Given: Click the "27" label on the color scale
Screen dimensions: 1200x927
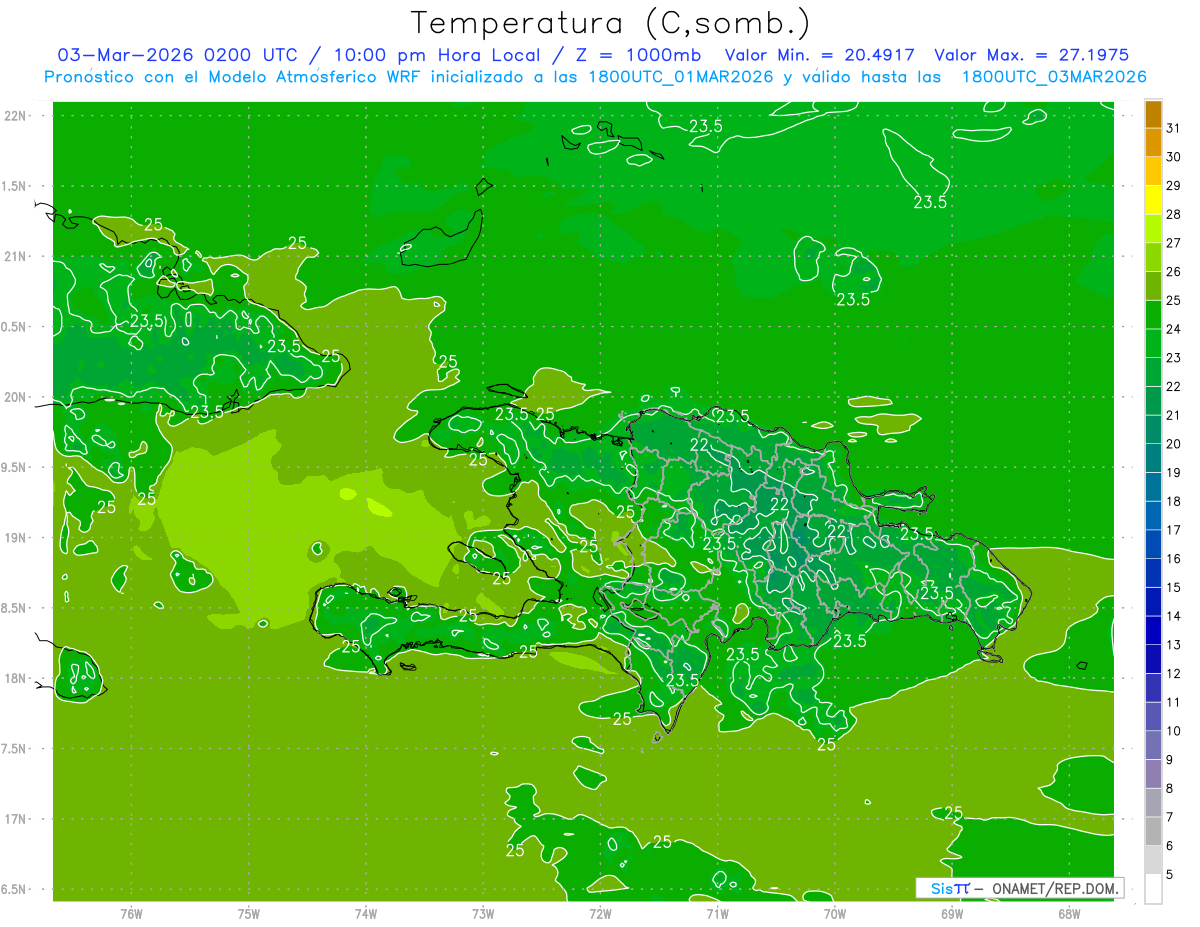Looking at the screenshot, I should coord(1174,243).
